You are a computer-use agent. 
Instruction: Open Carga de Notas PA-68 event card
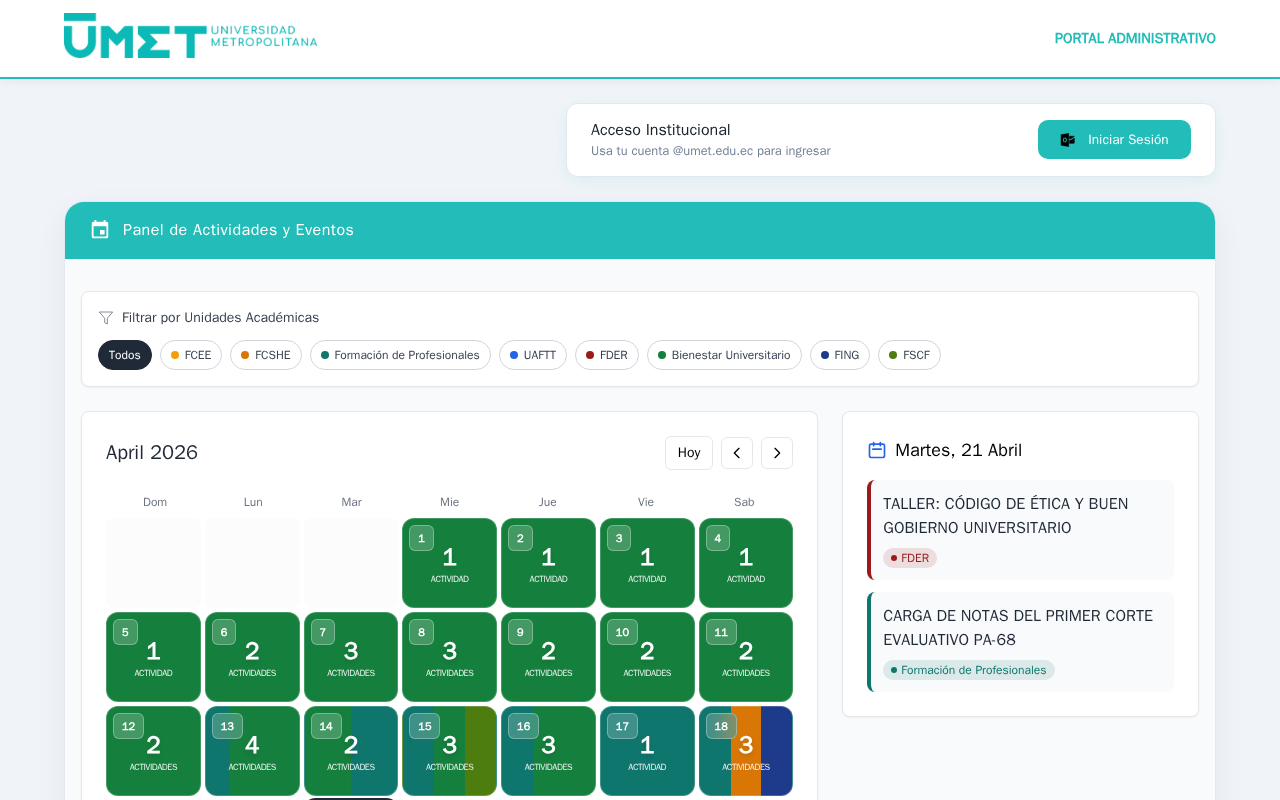pyautogui.click(x=1020, y=628)
